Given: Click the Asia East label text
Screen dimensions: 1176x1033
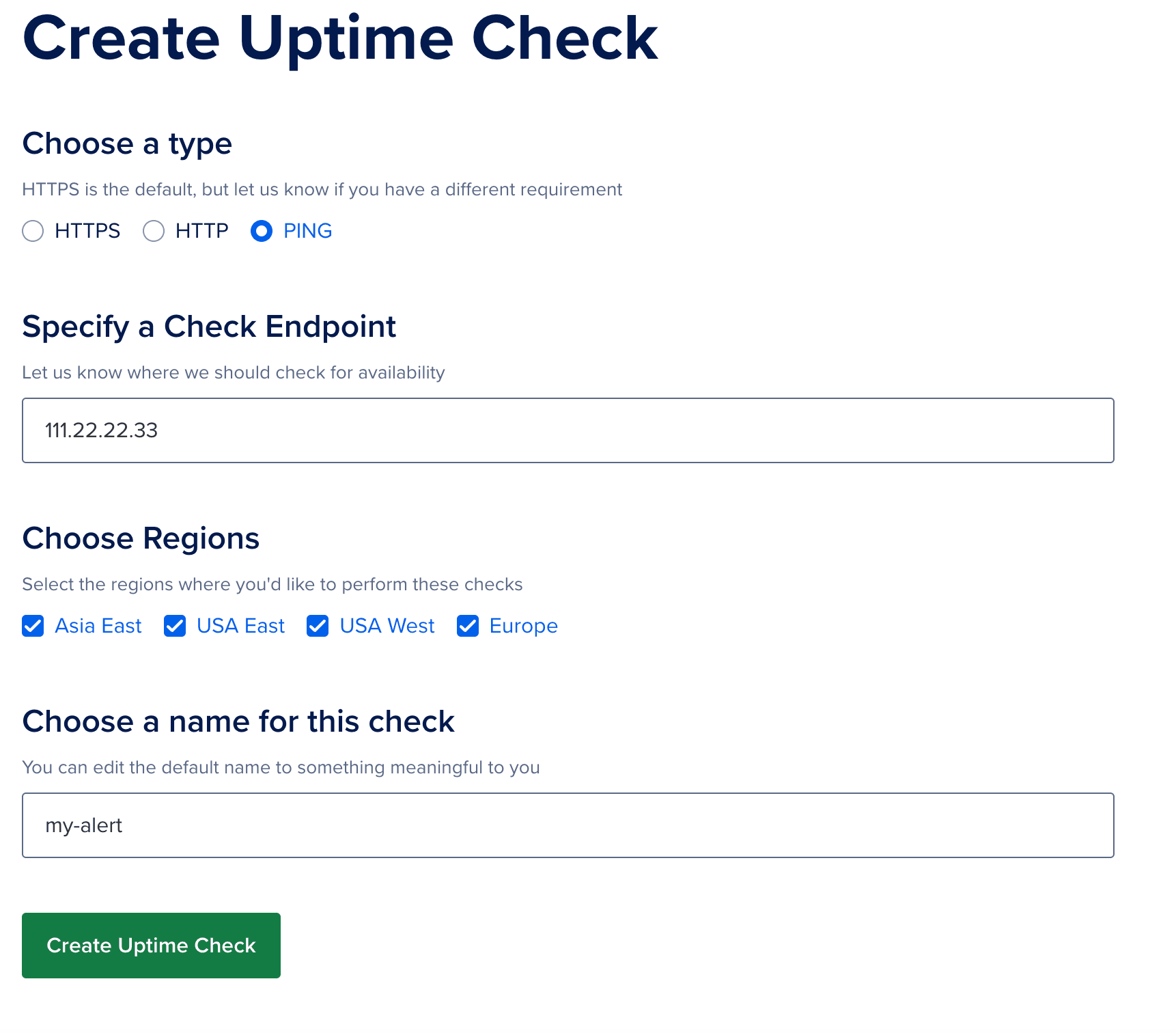Looking at the screenshot, I should click(x=98, y=626).
